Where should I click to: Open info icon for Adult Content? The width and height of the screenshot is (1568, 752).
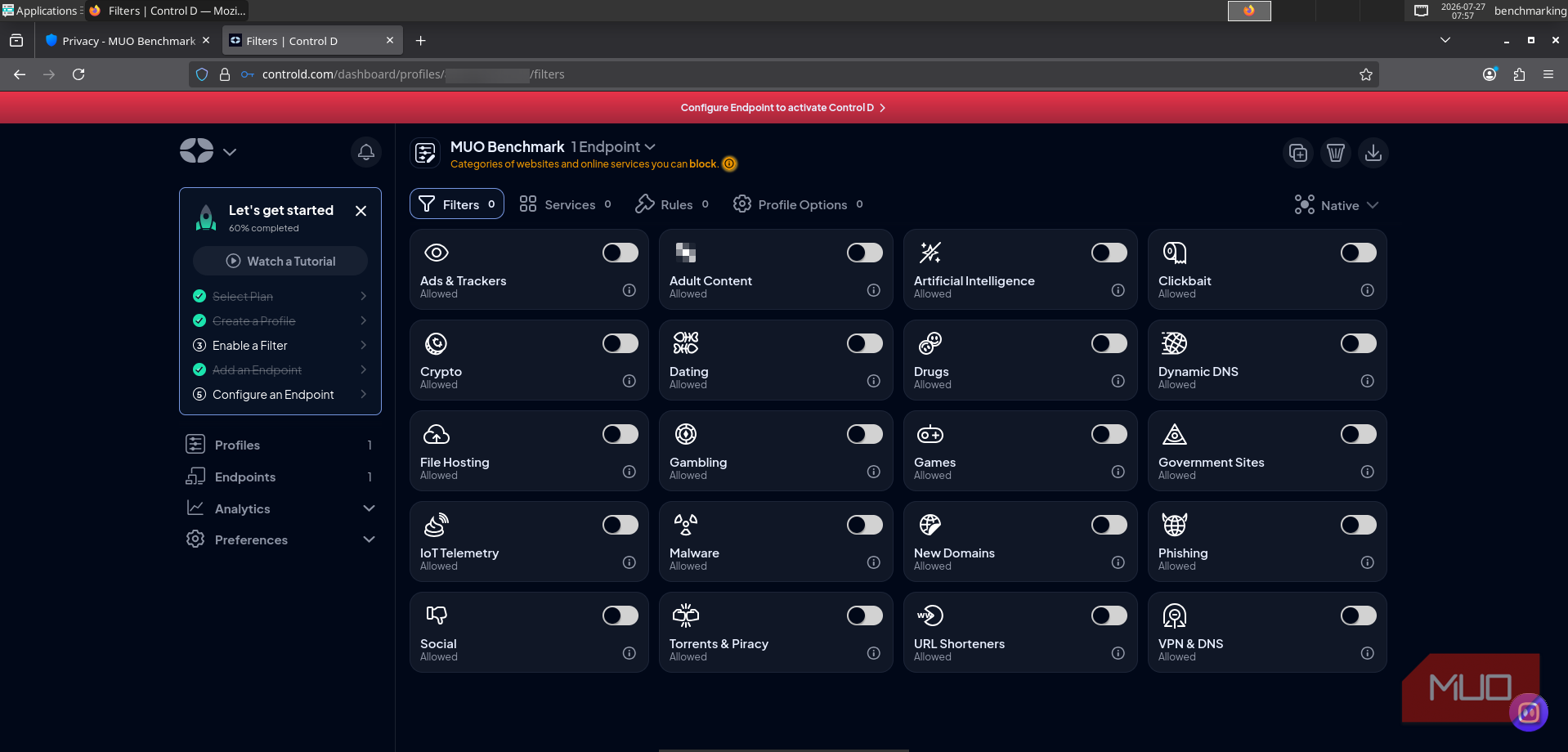[x=874, y=290]
